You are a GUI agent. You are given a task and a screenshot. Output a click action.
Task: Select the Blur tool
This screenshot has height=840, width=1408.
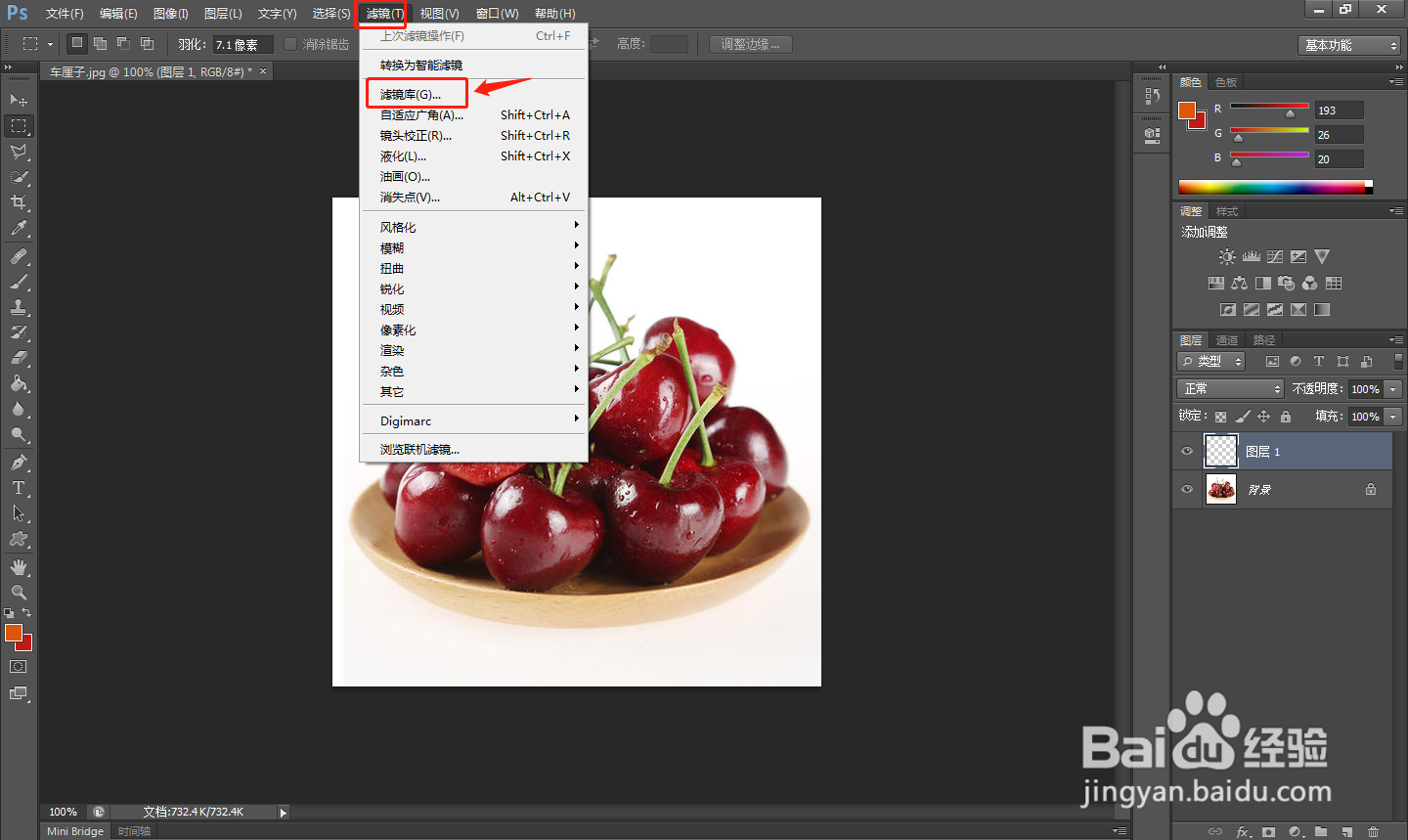[19, 409]
